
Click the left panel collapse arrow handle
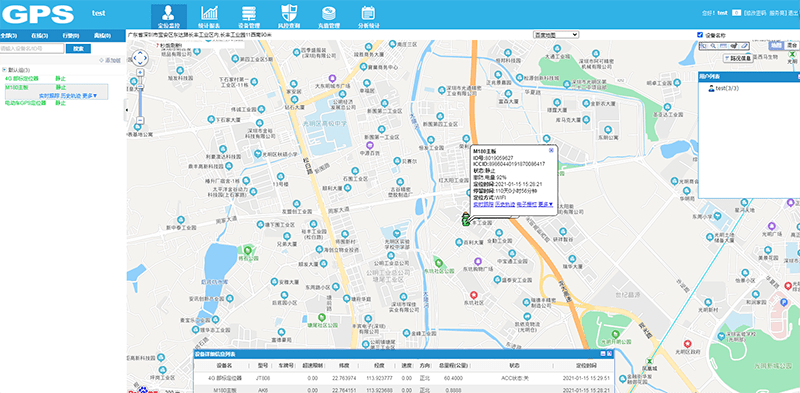pyautogui.click(x=126, y=110)
